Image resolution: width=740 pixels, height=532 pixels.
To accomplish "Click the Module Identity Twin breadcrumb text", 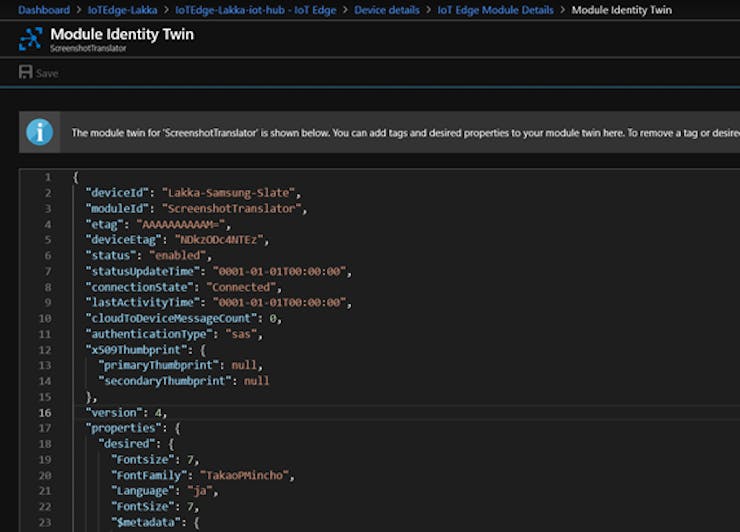I will [x=622, y=10].
